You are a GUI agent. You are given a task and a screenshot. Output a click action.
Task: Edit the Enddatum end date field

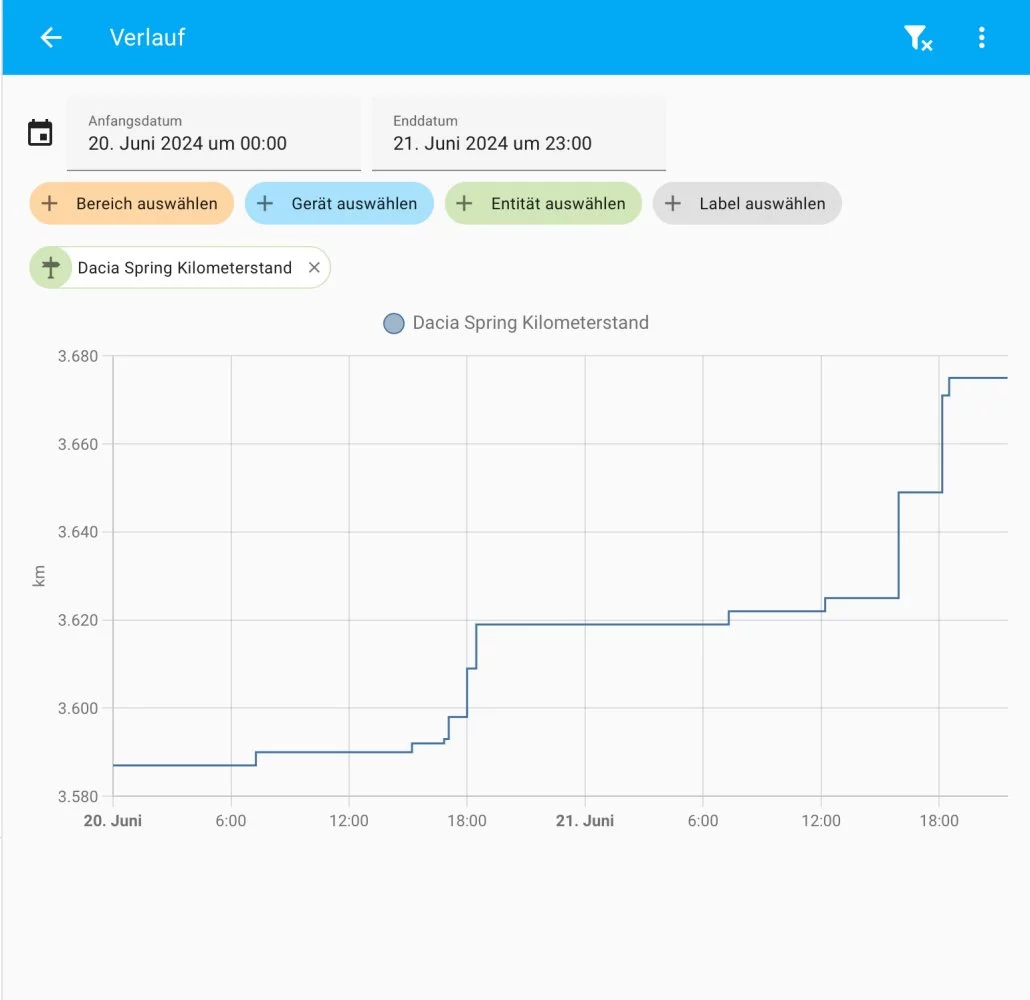point(519,134)
